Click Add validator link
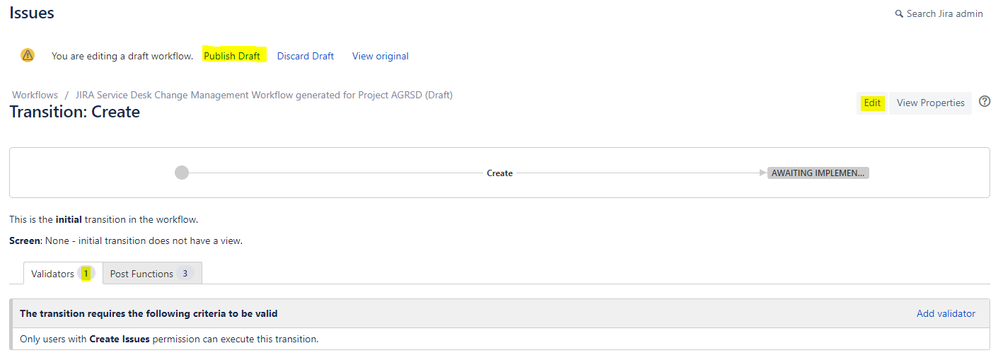Screen dimensions: 998x360 pyautogui.click(x=945, y=314)
